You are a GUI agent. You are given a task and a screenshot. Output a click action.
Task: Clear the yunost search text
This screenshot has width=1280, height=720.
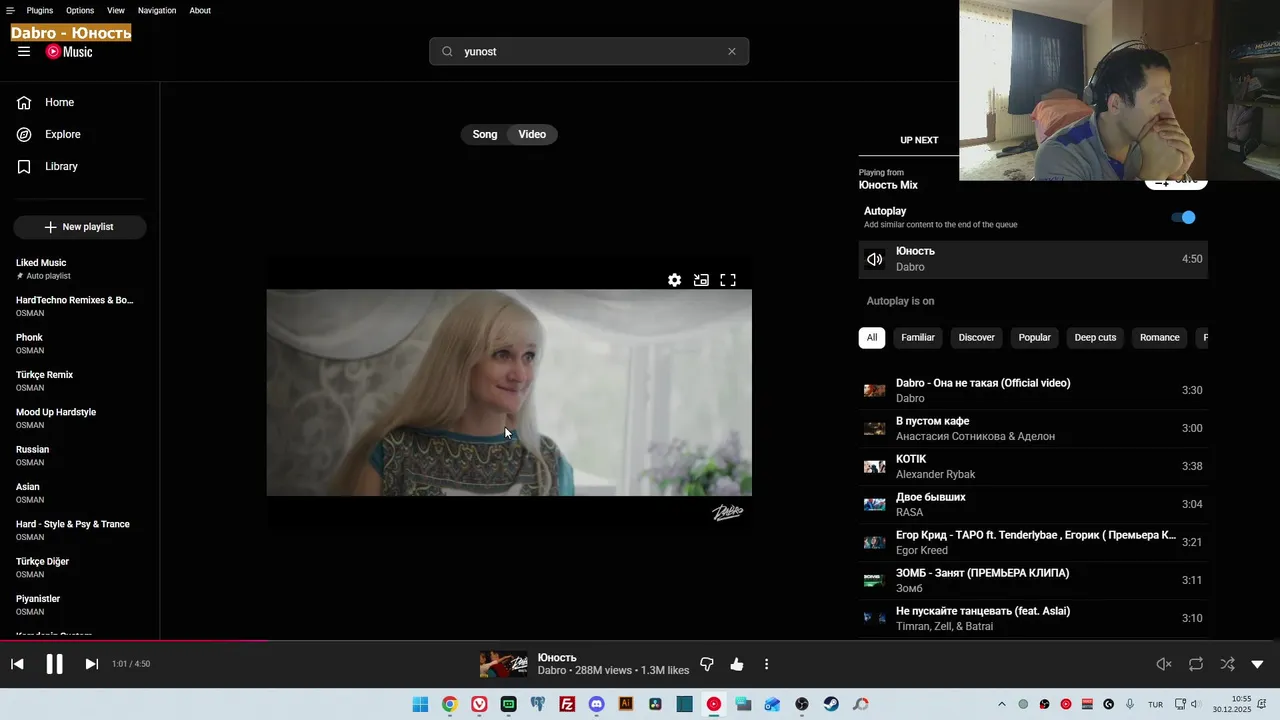(732, 52)
